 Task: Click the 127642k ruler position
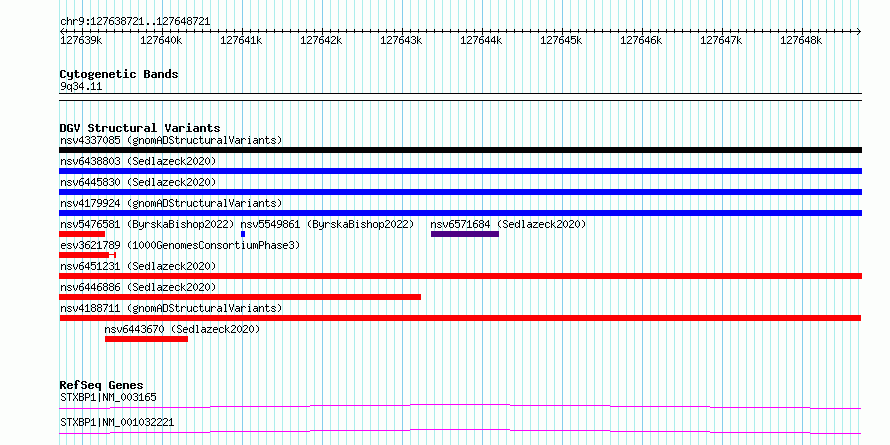tap(321, 40)
